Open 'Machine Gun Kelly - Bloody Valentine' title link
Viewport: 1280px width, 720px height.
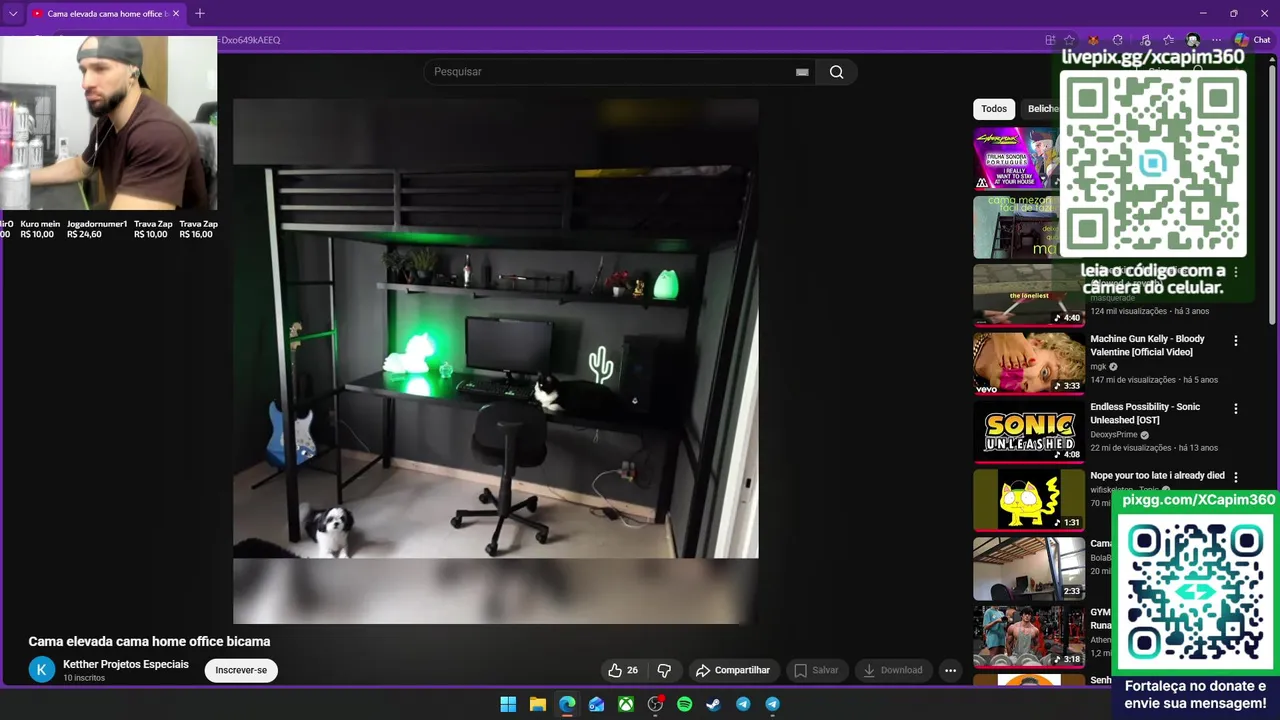1148,345
